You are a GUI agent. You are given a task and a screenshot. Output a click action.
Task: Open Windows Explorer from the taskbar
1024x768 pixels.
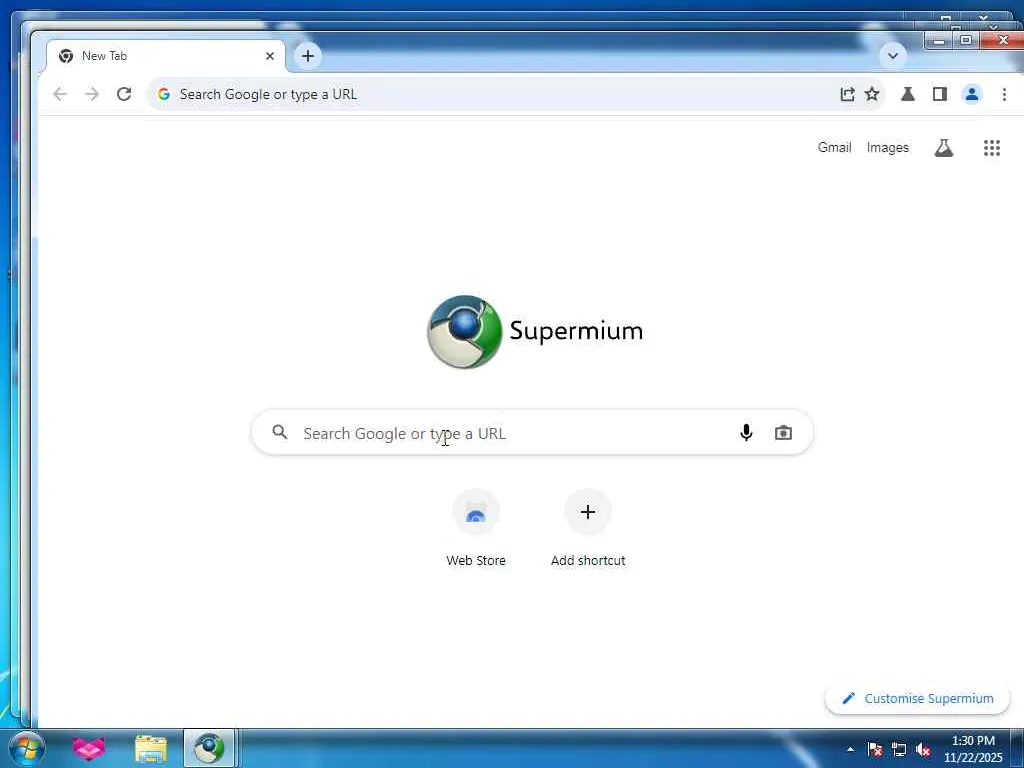151,748
